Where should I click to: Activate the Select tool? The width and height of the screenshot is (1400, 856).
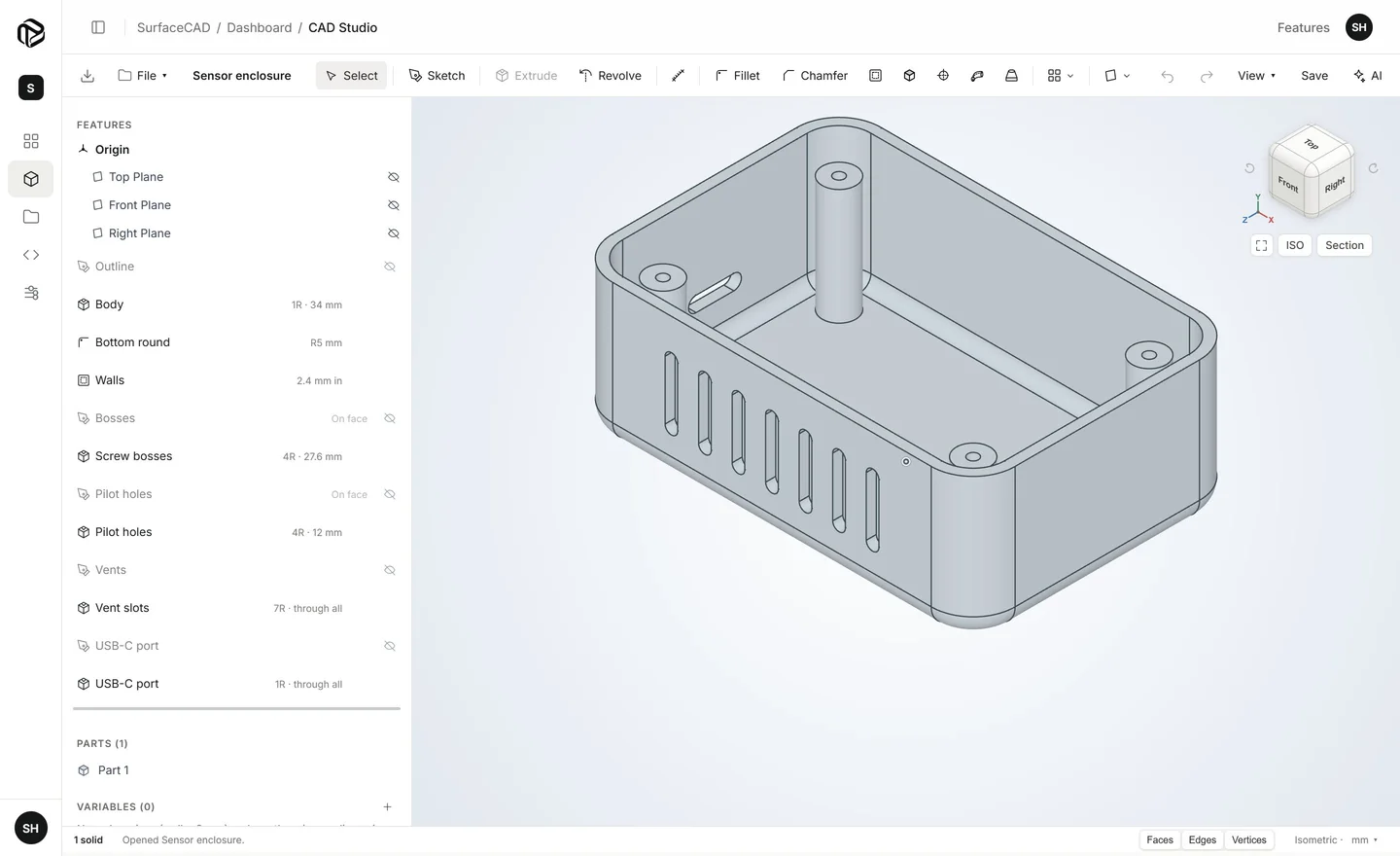coord(352,76)
